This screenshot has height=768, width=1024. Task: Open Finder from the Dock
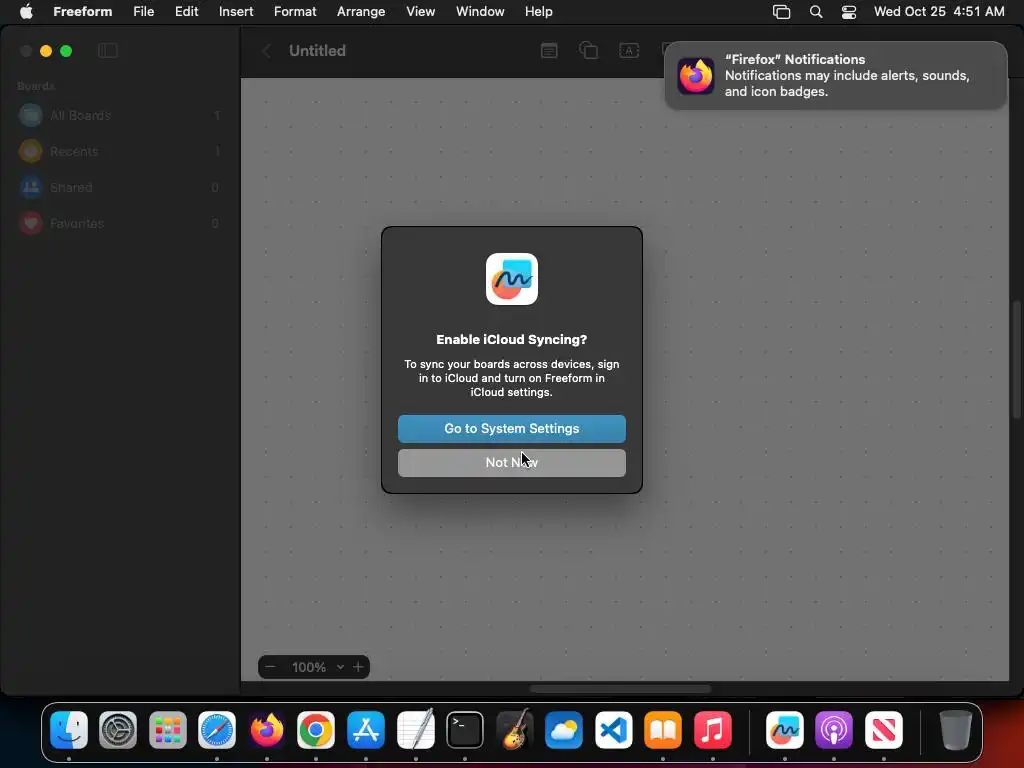click(69, 729)
